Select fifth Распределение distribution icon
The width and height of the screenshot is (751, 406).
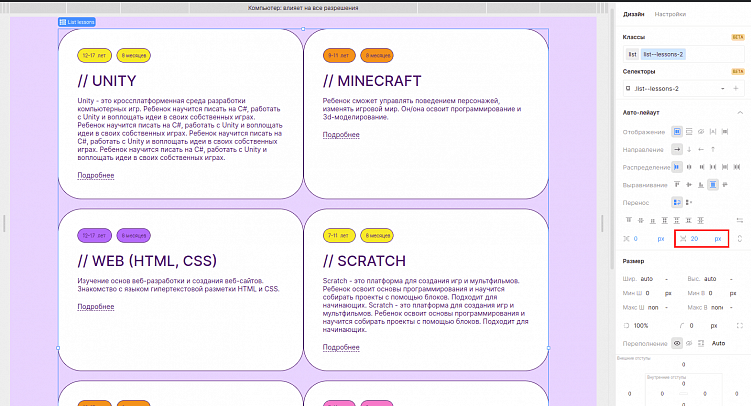click(725, 167)
